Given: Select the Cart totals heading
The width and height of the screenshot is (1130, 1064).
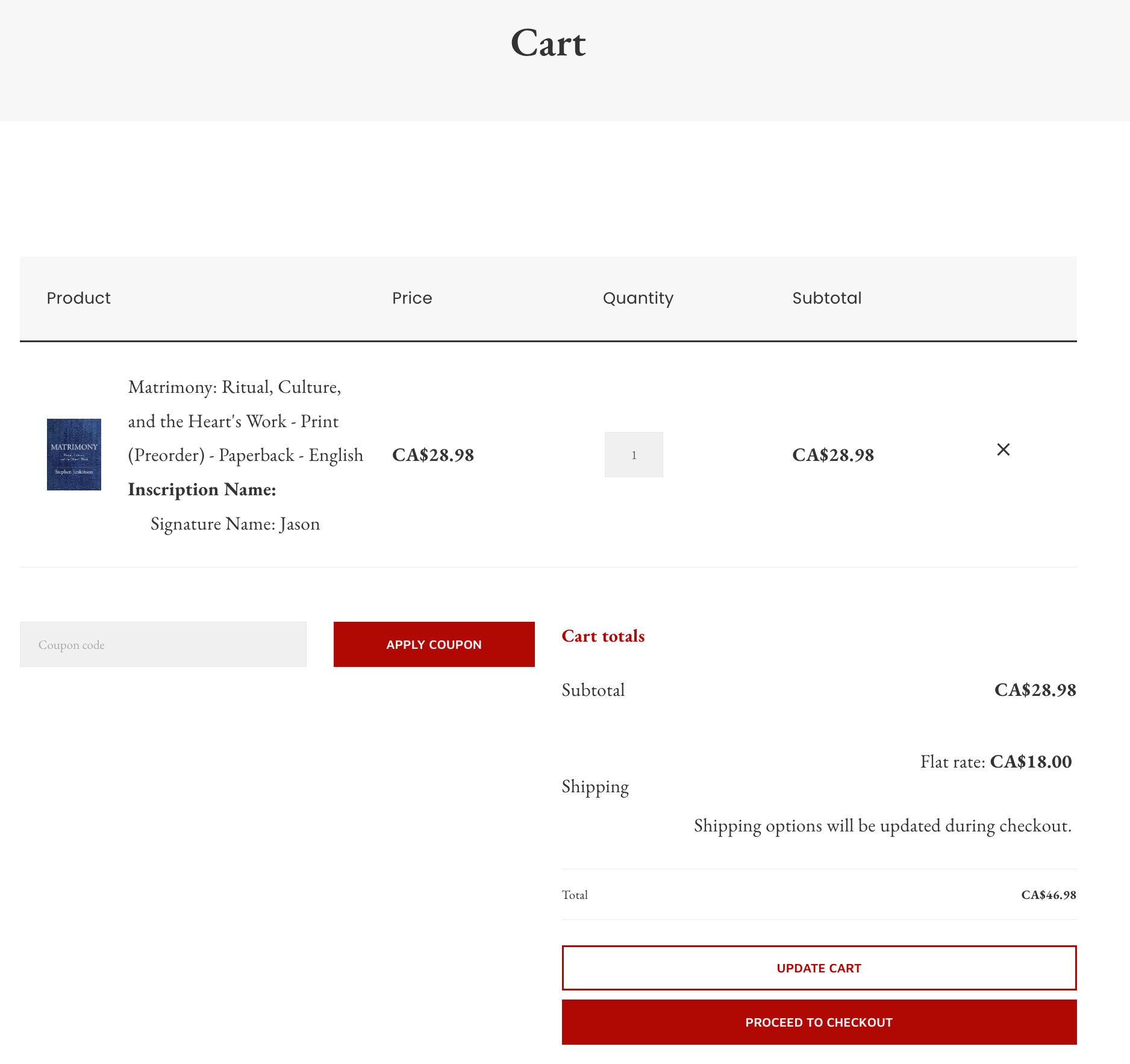Looking at the screenshot, I should tap(603, 636).
